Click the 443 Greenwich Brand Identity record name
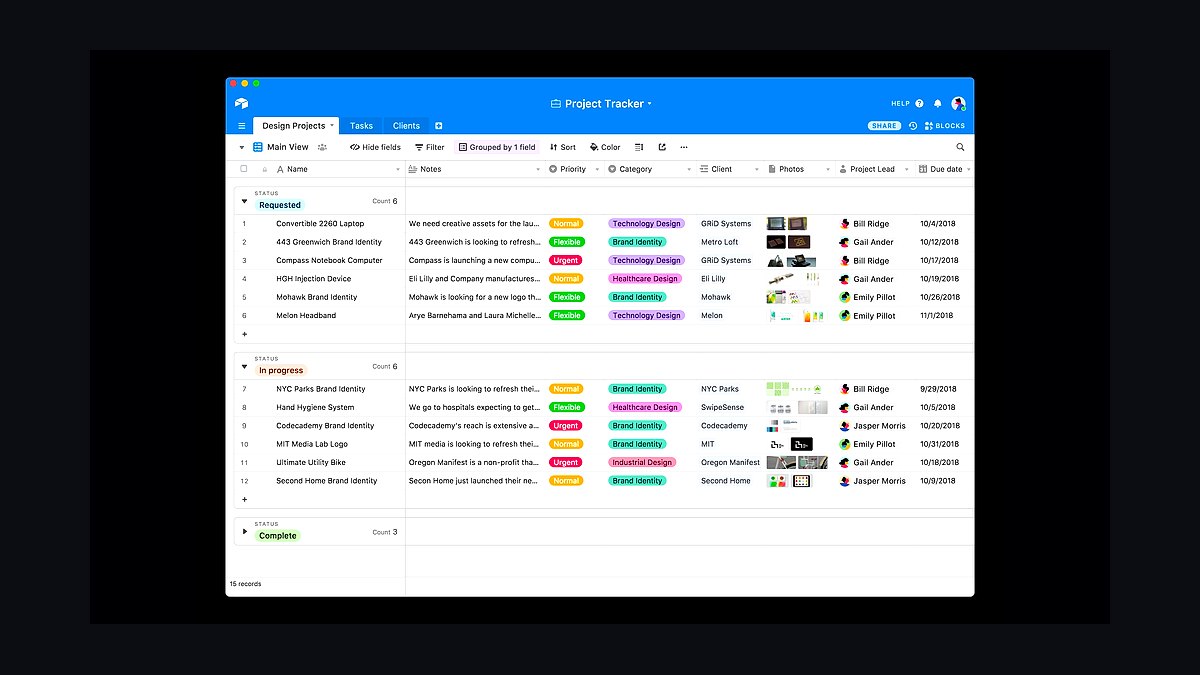The width and height of the screenshot is (1200, 675). [x=329, y=242]
